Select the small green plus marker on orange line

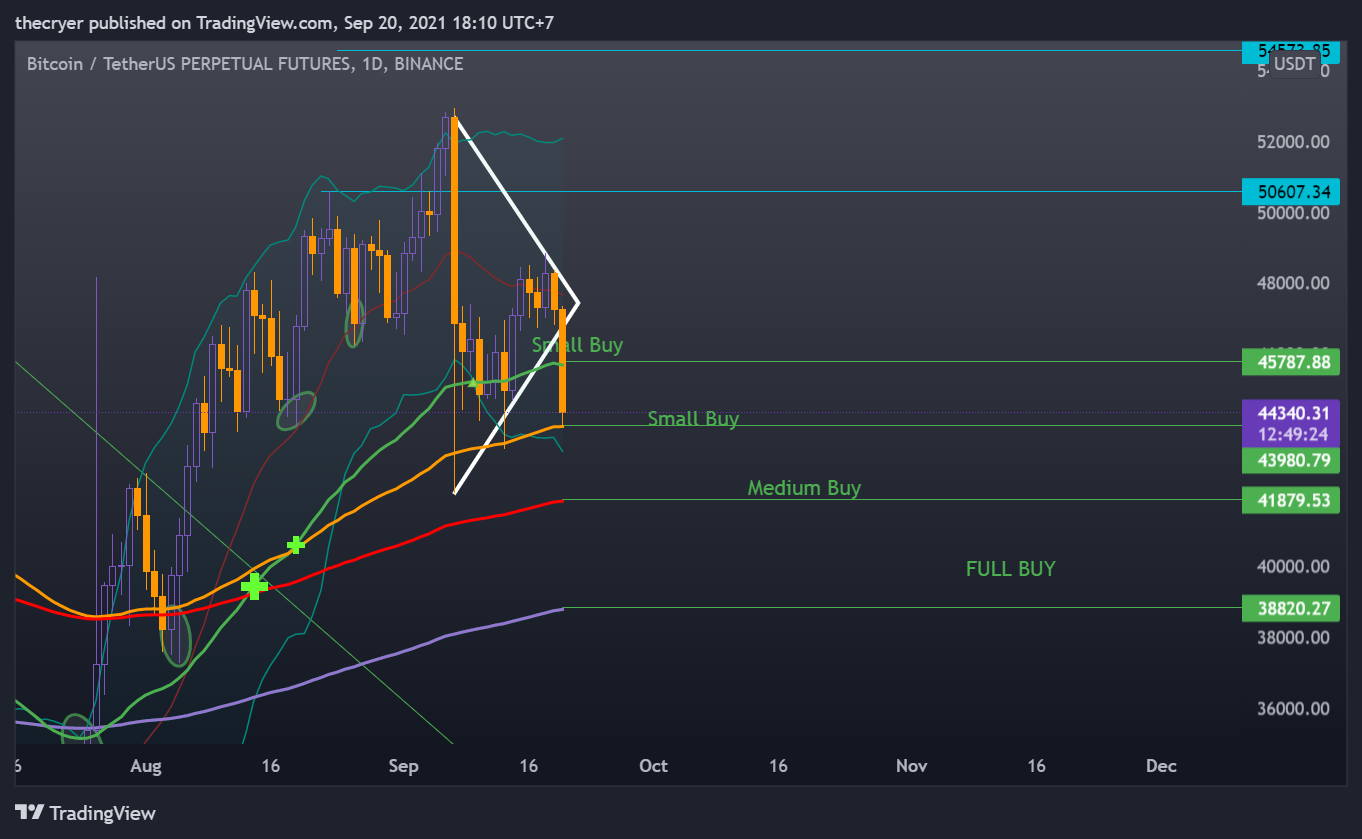296,545
